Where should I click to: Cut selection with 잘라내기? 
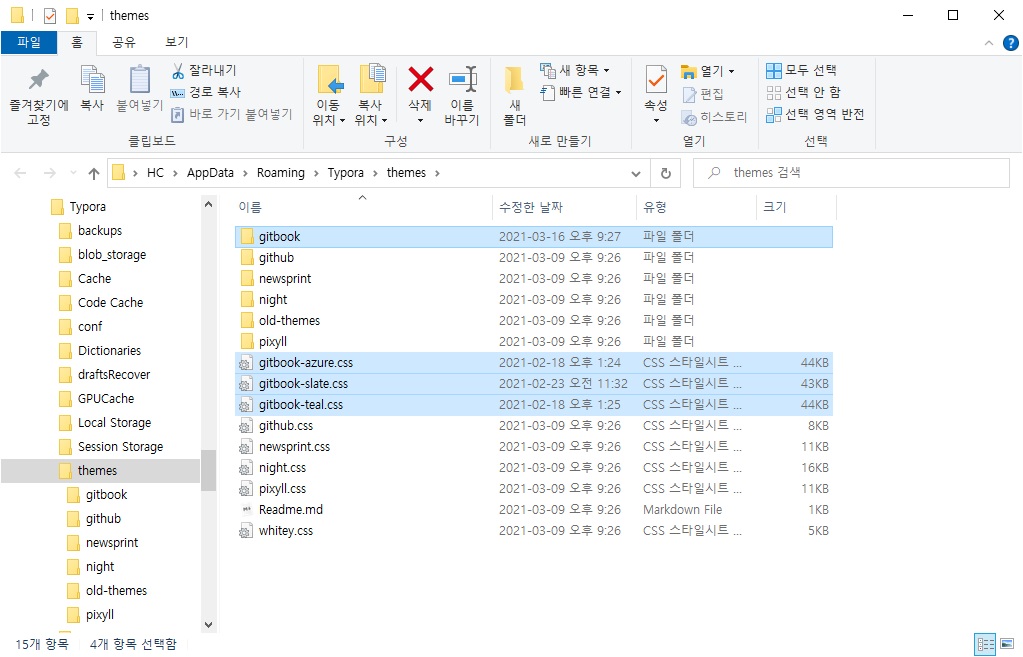click(204, 70)
